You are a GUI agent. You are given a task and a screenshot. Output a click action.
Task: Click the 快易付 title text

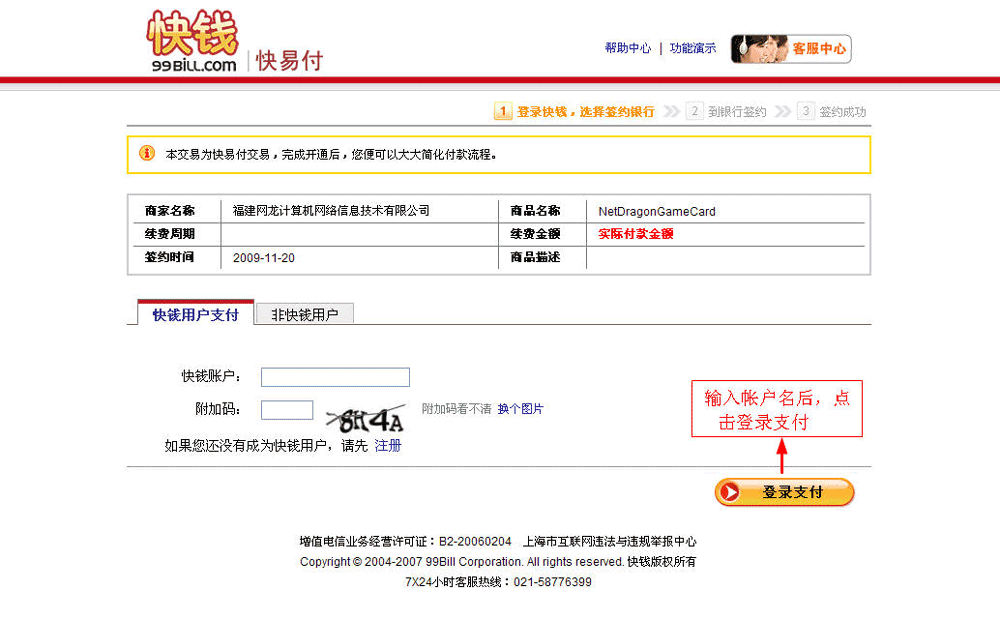coord(289,61)
